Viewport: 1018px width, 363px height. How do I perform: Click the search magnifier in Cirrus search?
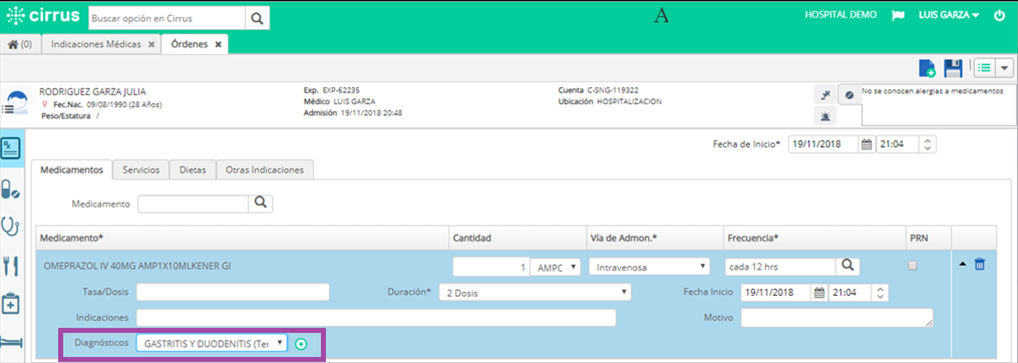[x=257, y=18]
